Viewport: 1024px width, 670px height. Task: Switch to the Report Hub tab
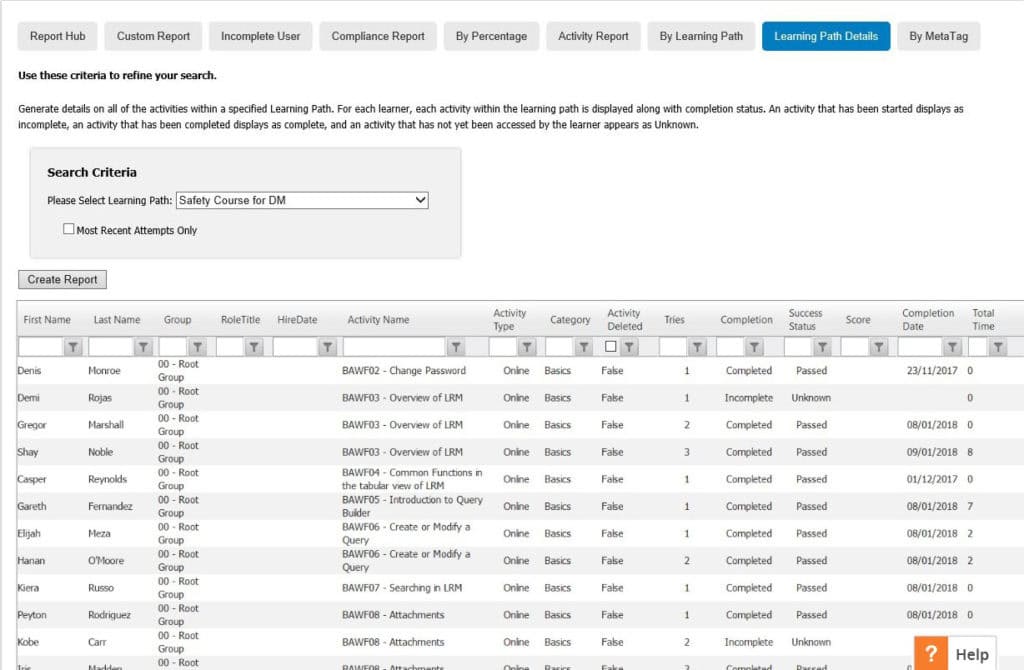(57, 35)
